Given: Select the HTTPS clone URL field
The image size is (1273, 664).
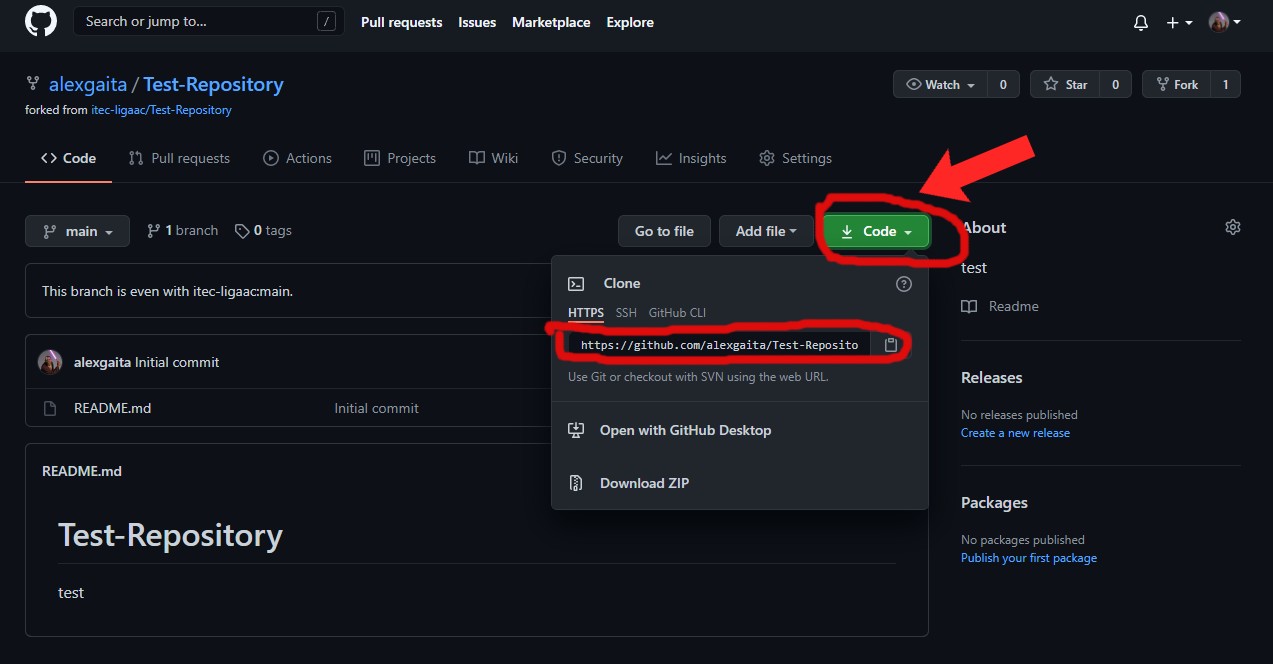Looking at the screenshot, I should pos(719,344).
